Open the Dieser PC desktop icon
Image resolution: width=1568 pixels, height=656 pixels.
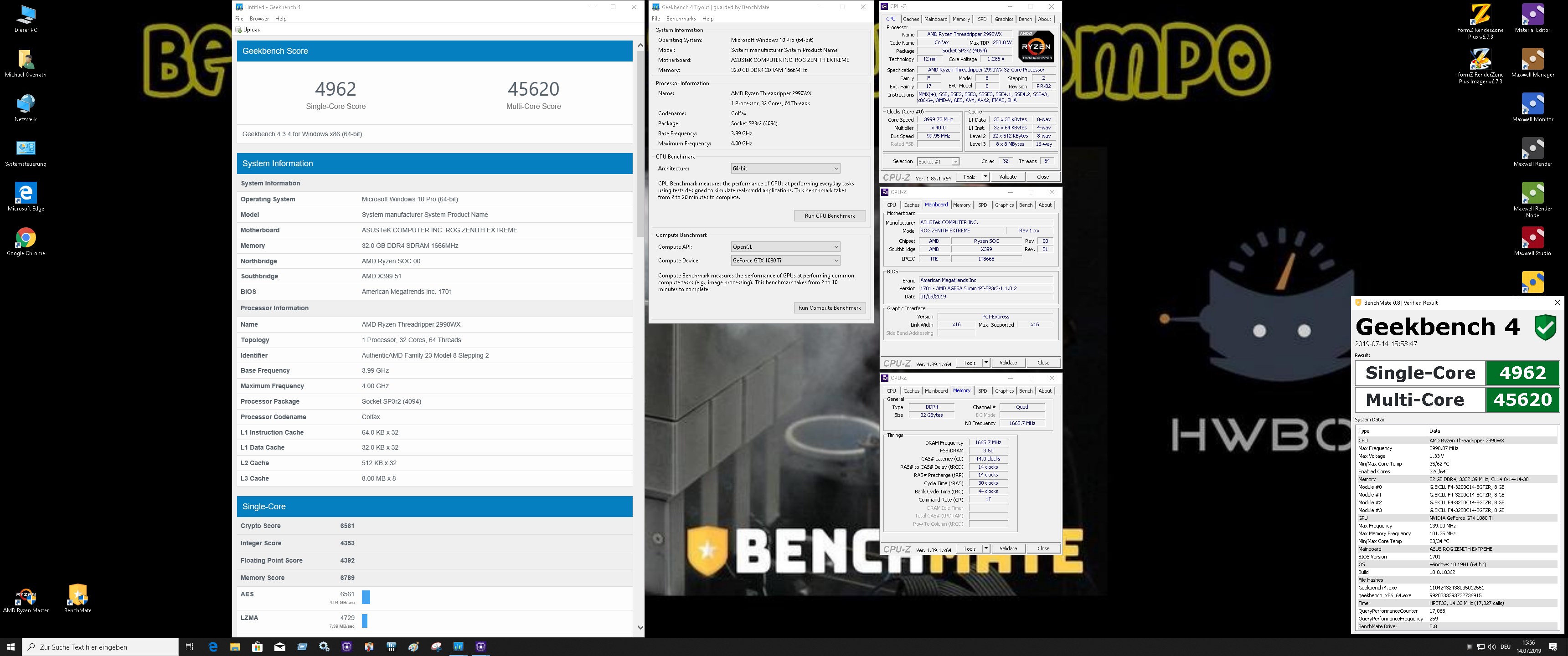point(26,19)
